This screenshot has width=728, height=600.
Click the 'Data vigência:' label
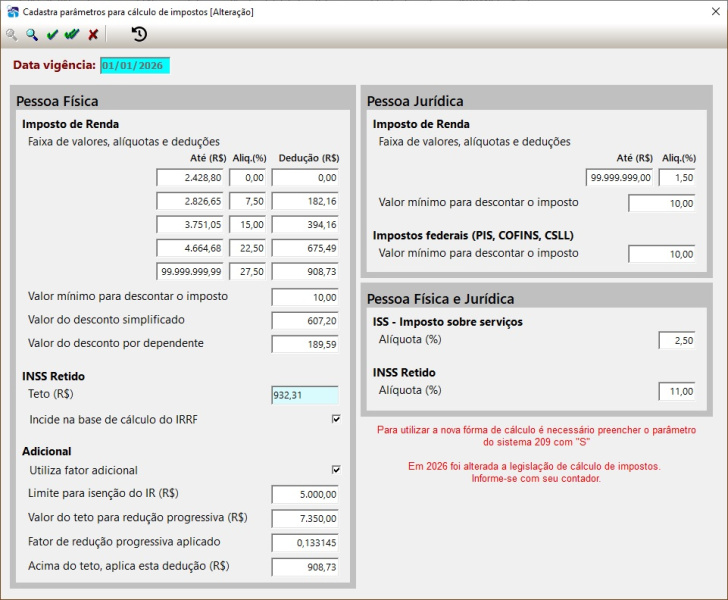tap(54, 65)
